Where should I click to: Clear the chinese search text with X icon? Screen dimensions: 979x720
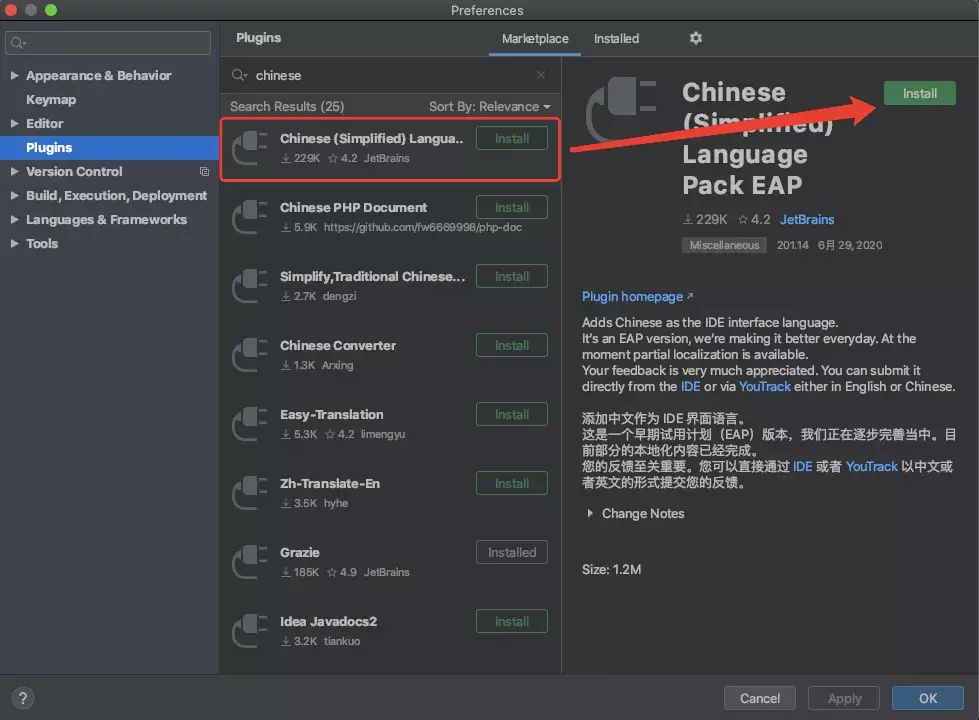coord(541,75)
